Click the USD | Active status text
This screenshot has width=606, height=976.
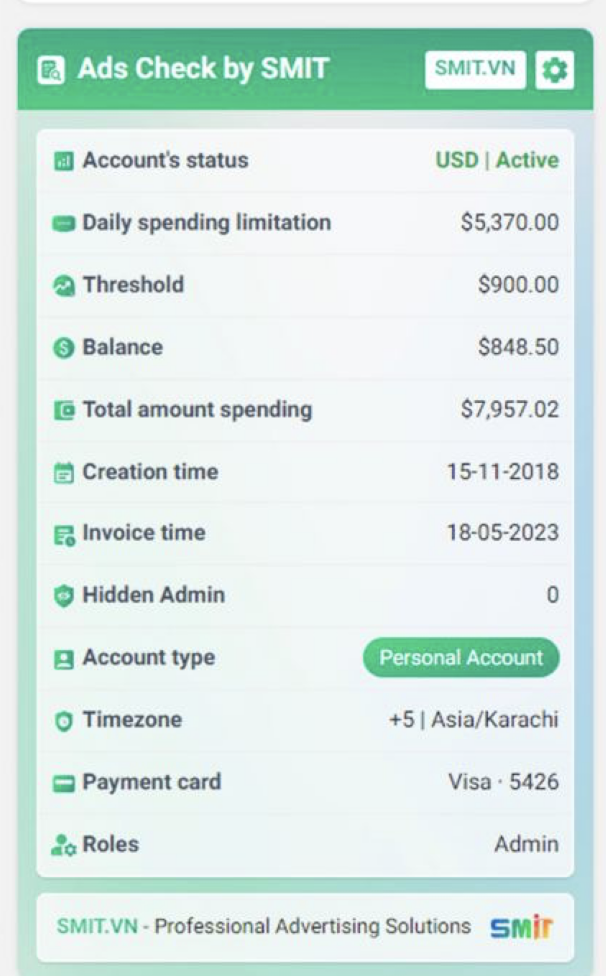497,160
